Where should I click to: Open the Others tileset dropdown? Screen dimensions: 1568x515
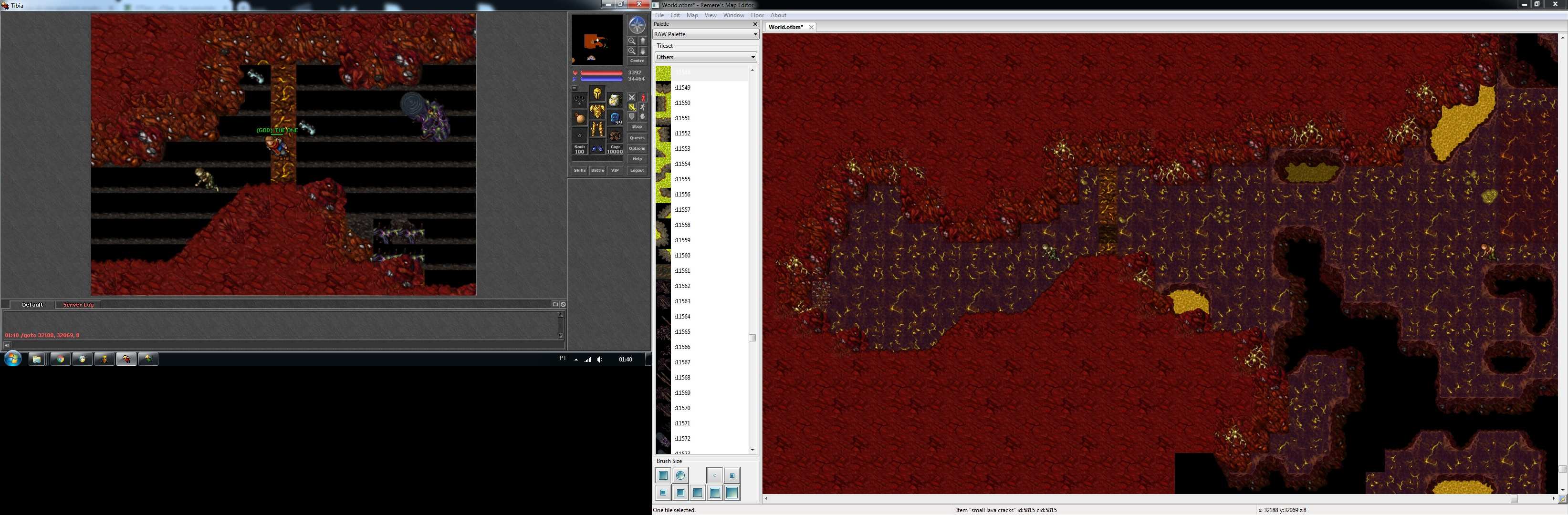705,57
